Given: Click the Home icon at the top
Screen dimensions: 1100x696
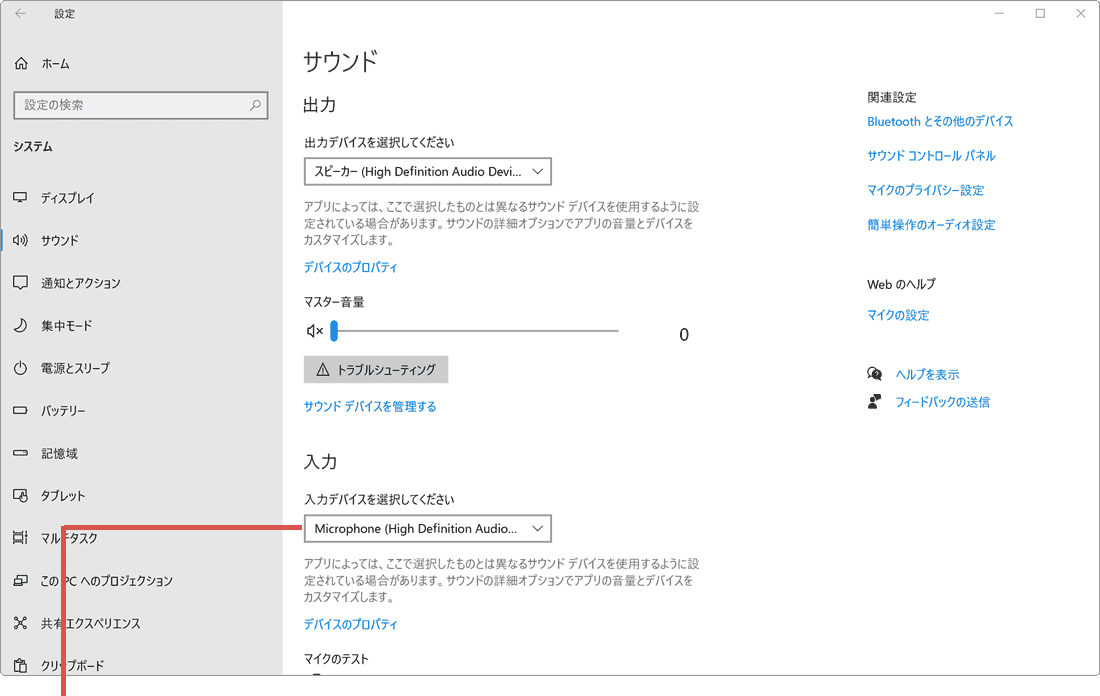Looking at the screenshot, I should [20, 63].
